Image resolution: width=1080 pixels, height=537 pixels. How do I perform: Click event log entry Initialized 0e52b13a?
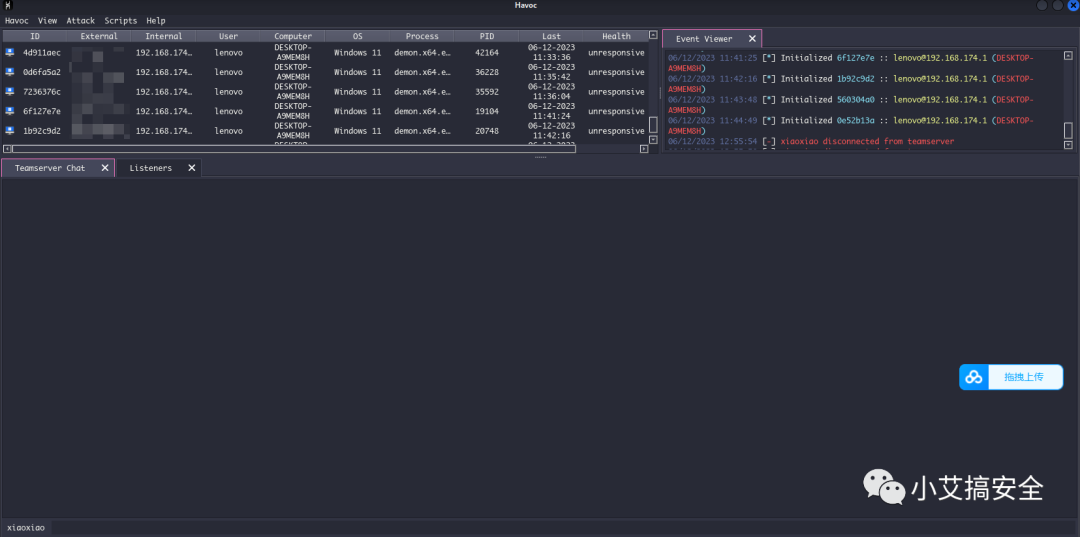(851, 125)
